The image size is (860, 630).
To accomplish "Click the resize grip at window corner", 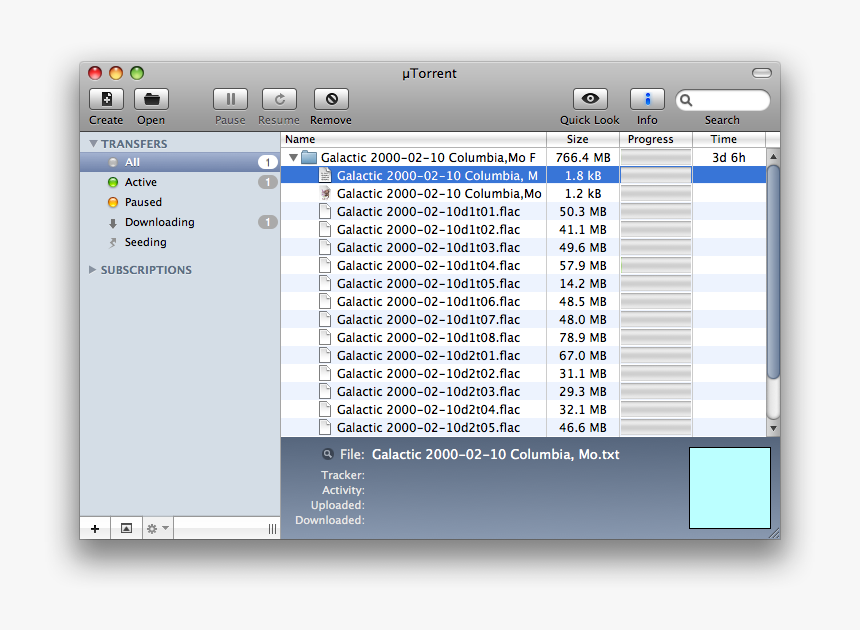I will coord(774,533).
